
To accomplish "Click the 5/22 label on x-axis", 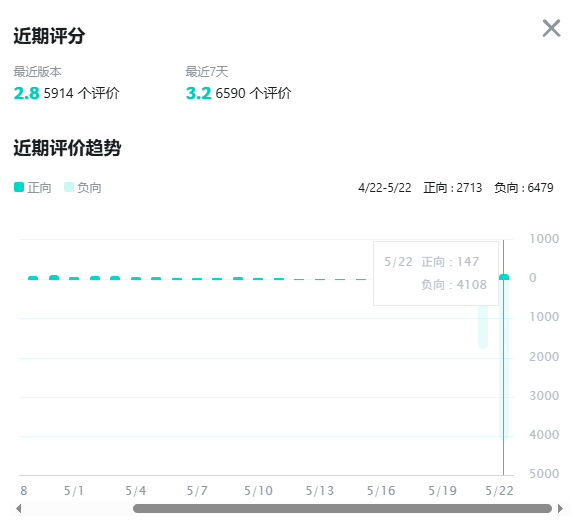I will tap(499, 491).
